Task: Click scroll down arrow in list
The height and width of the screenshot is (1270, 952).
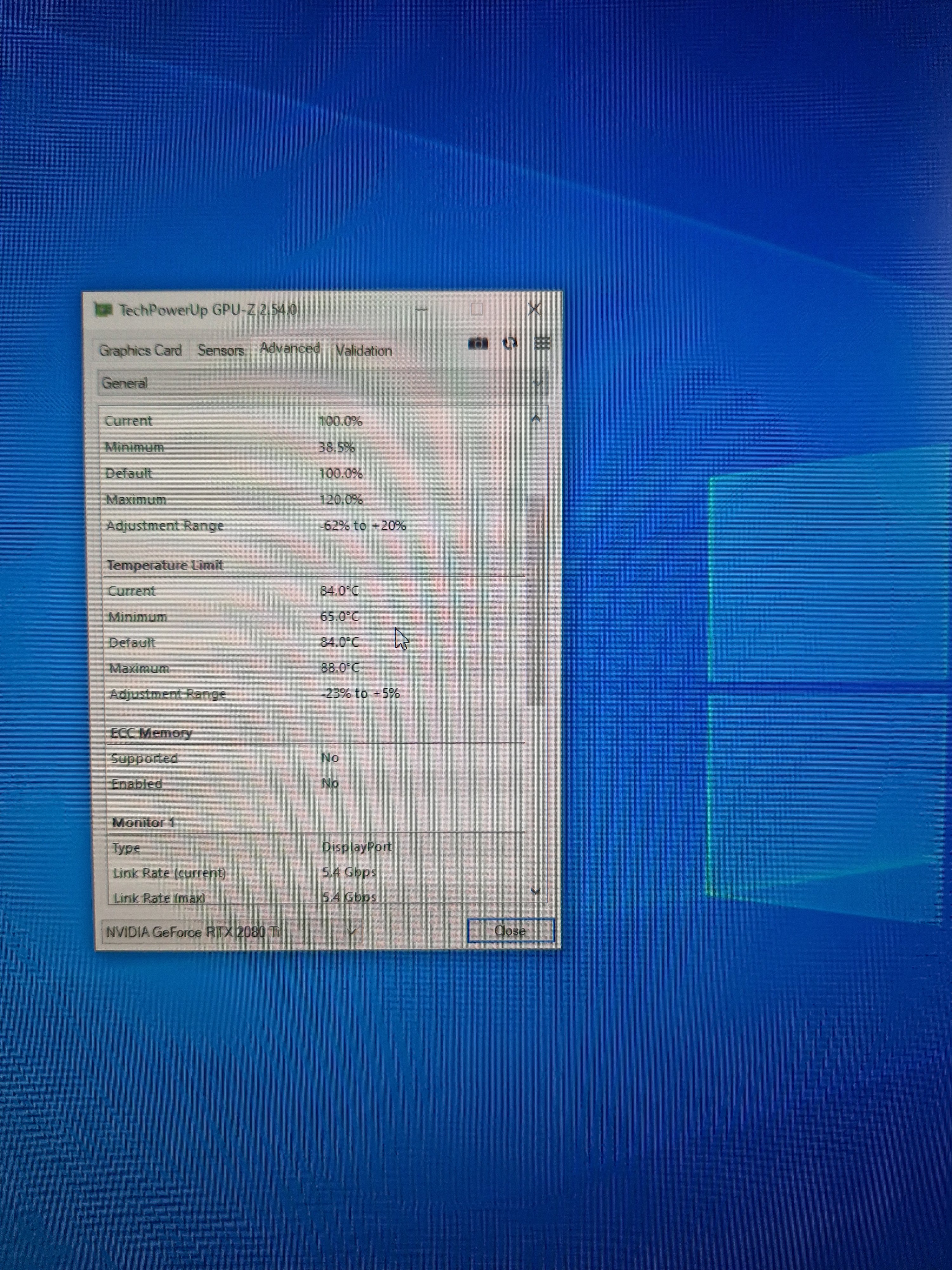Action: 535,891
